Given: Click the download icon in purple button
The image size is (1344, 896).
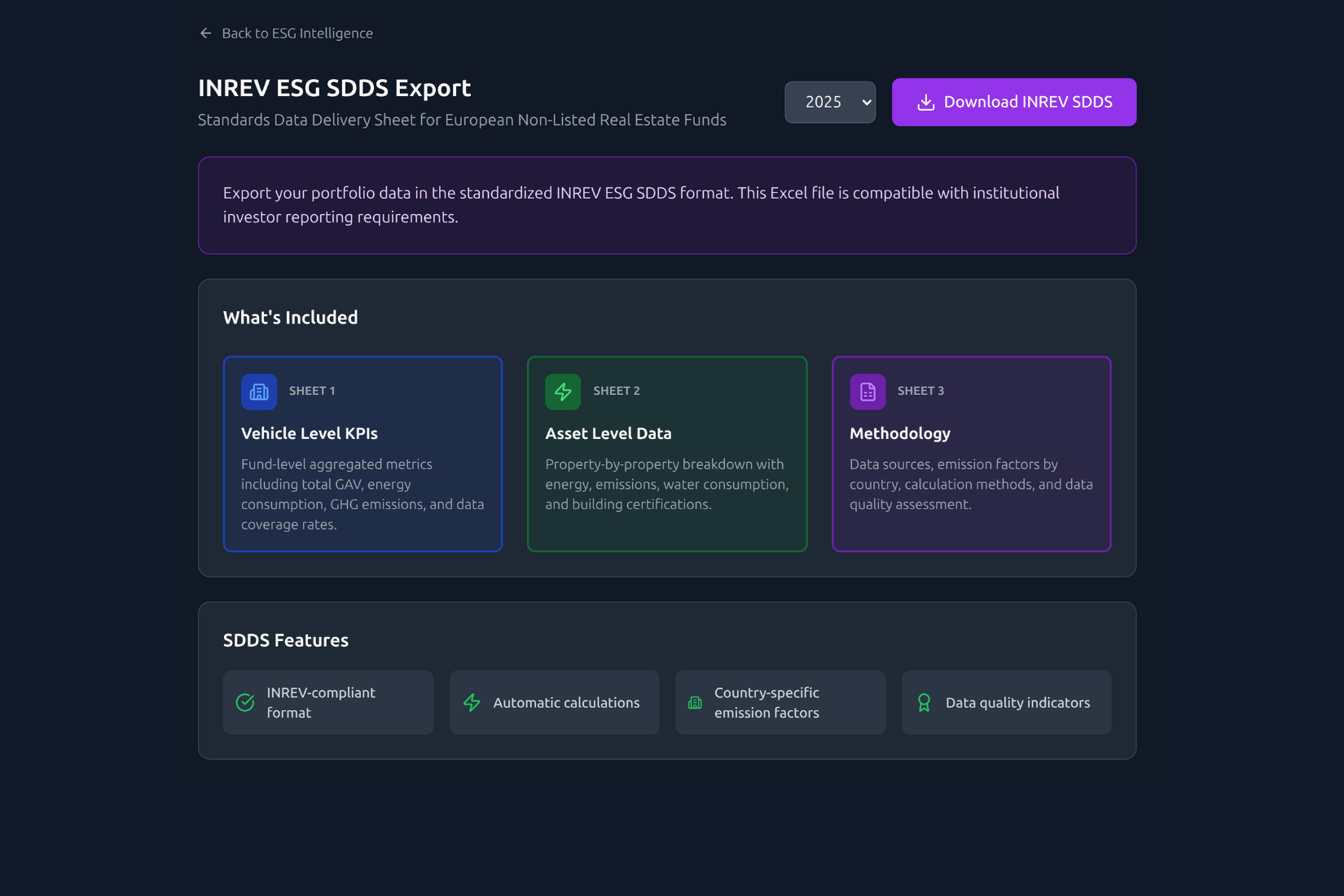Looking at the screenshot, I should pos(925,103).
